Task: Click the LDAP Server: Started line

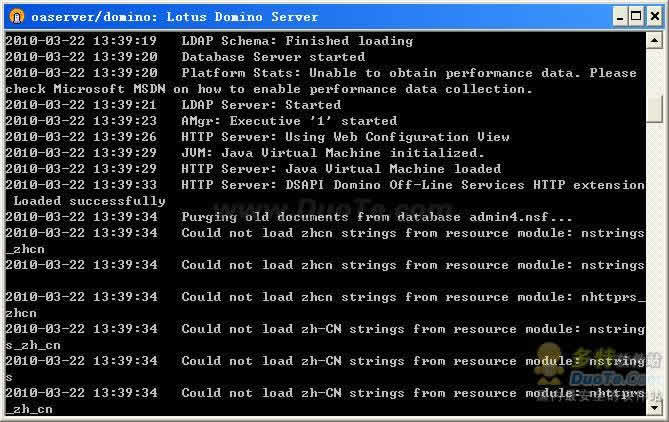Action: 173,105
